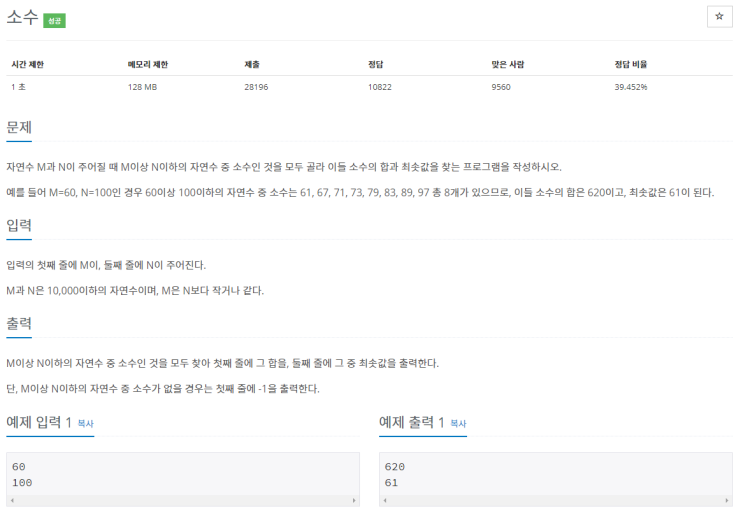Click the solved users count 9560
The image size is (743, 518).
tap(501, 87)
